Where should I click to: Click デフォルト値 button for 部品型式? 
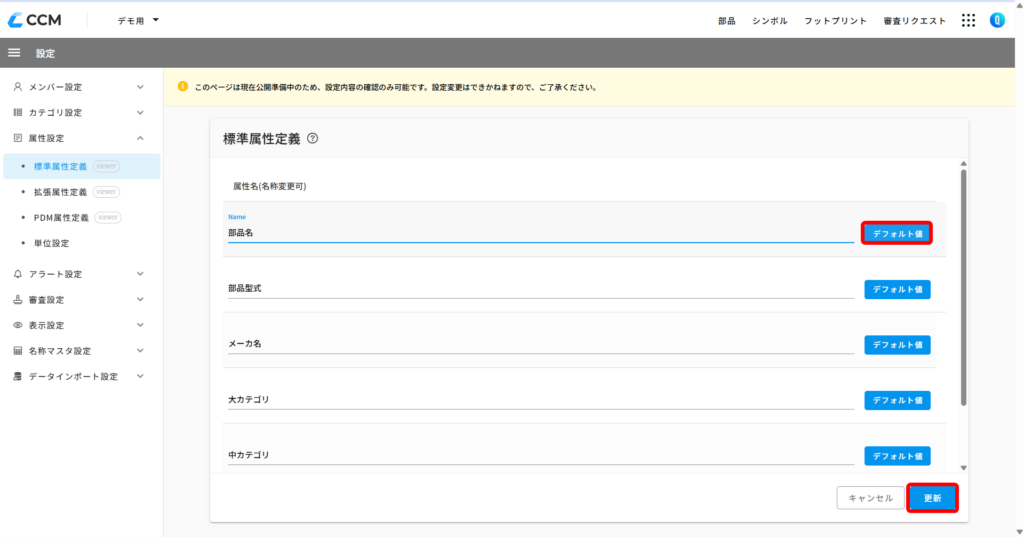pos(897,289)
